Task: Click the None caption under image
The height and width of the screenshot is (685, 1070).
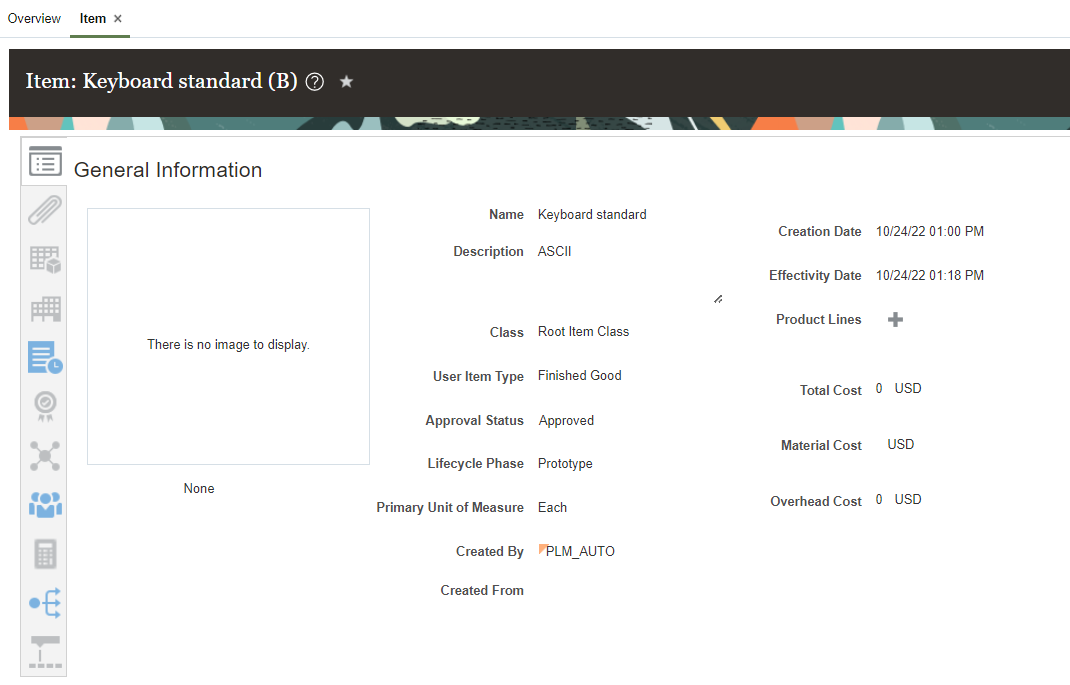Action: click(199, 489)
